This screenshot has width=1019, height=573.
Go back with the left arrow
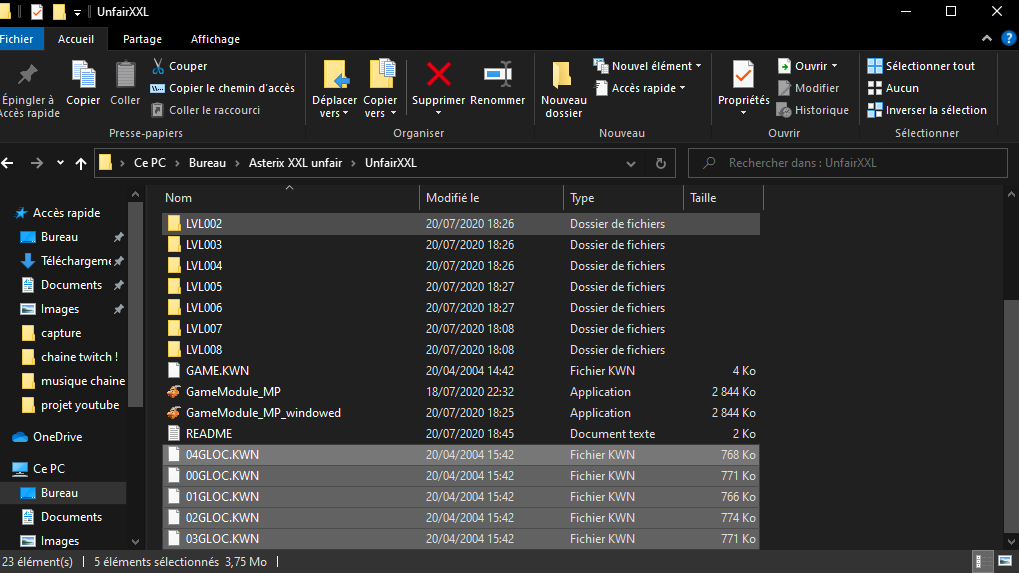[8, 163]
